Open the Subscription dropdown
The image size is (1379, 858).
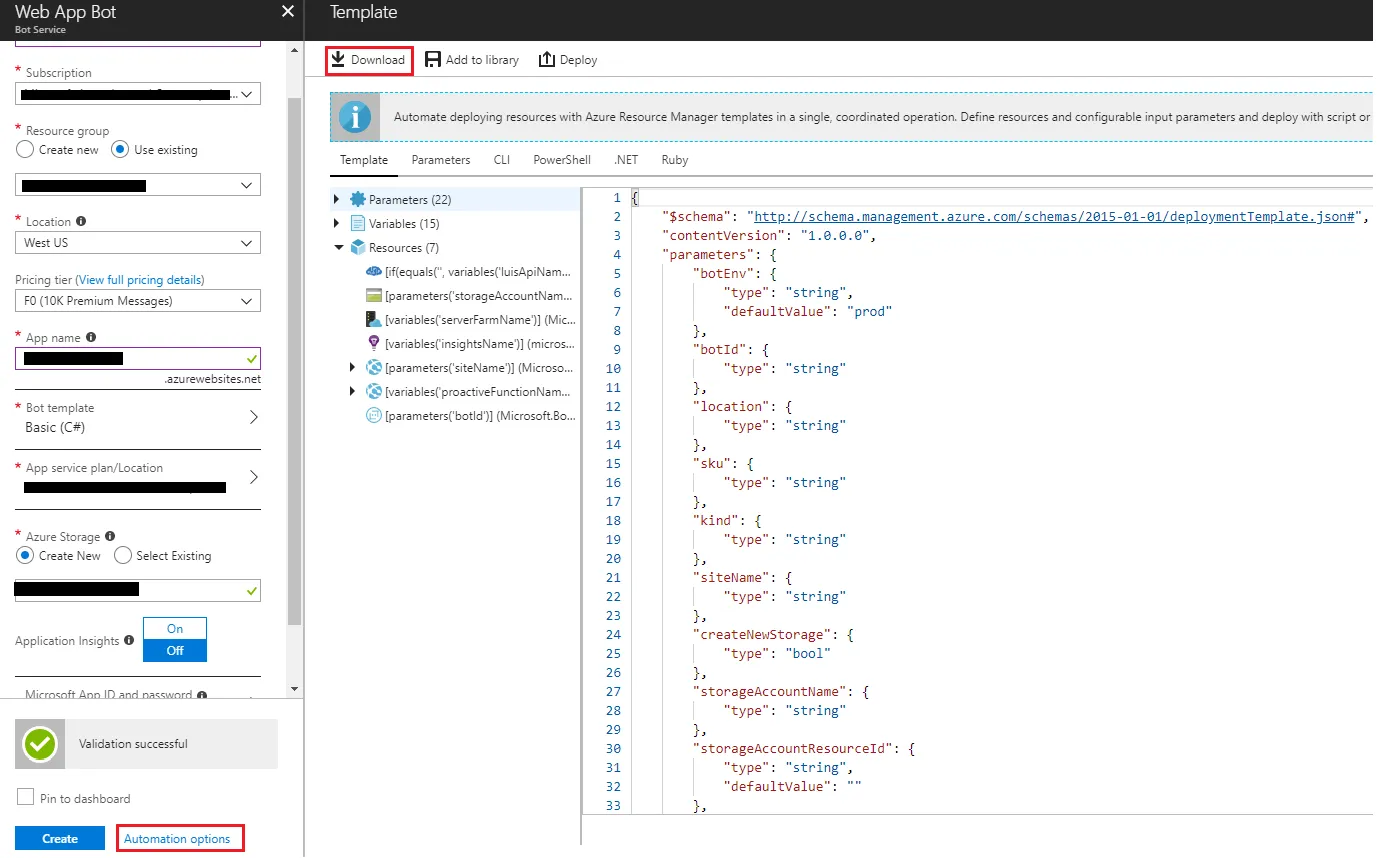pos(138,94)
